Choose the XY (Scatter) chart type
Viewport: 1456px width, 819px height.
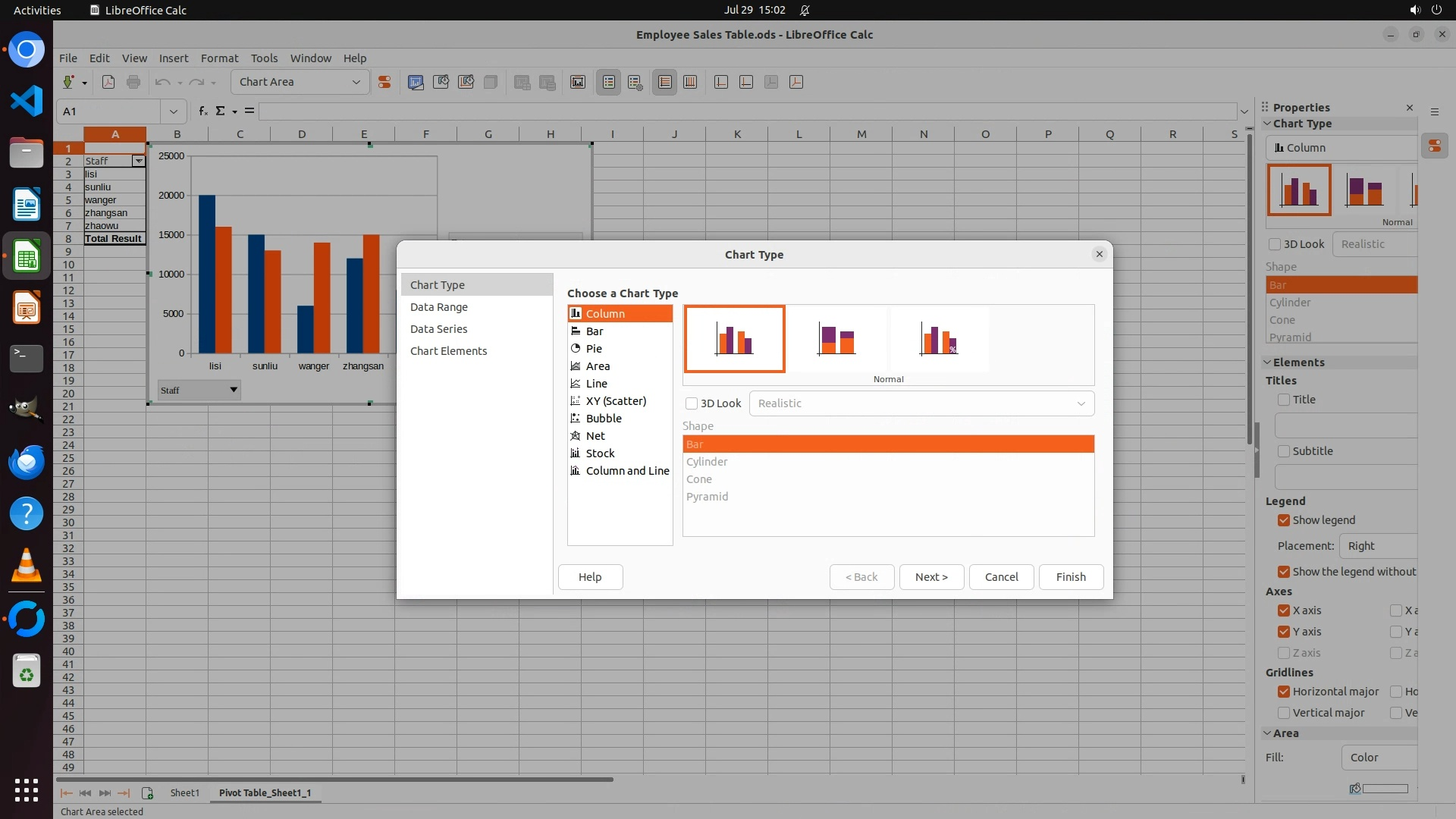point(616,401)
